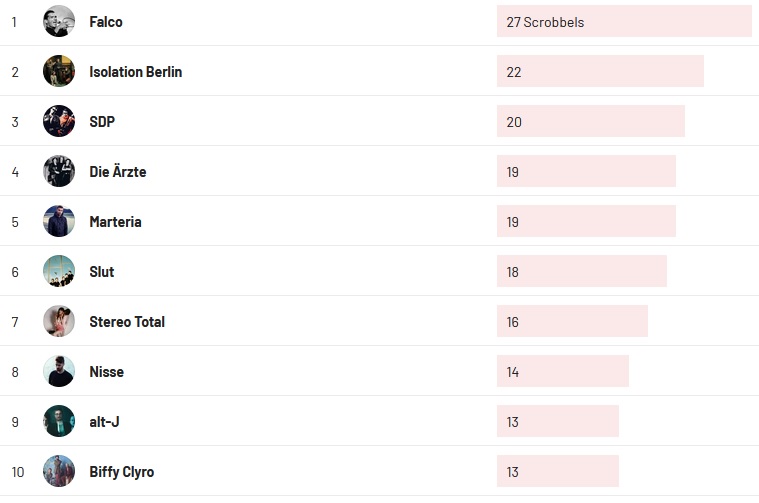Click the 27 Scrobbels bar for Falco
759x503 pixels.
[x=623, y=22]
